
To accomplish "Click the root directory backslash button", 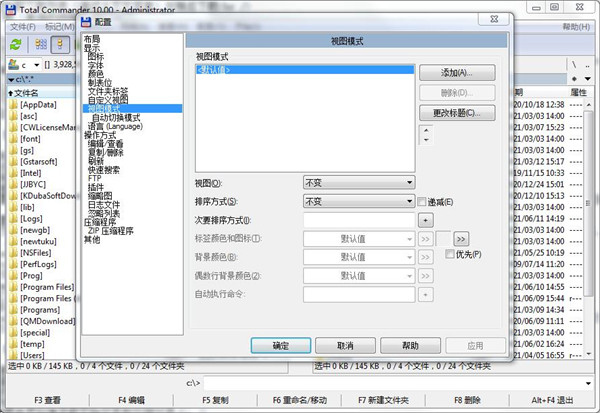I will pos(573,65).
